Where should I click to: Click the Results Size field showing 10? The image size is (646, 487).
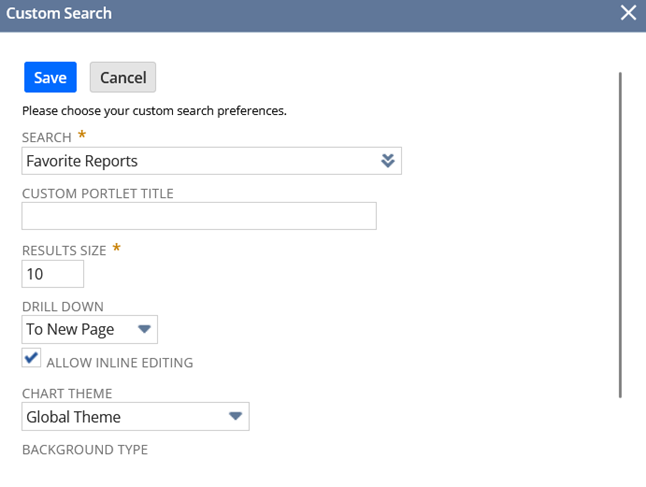tap(53, 274)
